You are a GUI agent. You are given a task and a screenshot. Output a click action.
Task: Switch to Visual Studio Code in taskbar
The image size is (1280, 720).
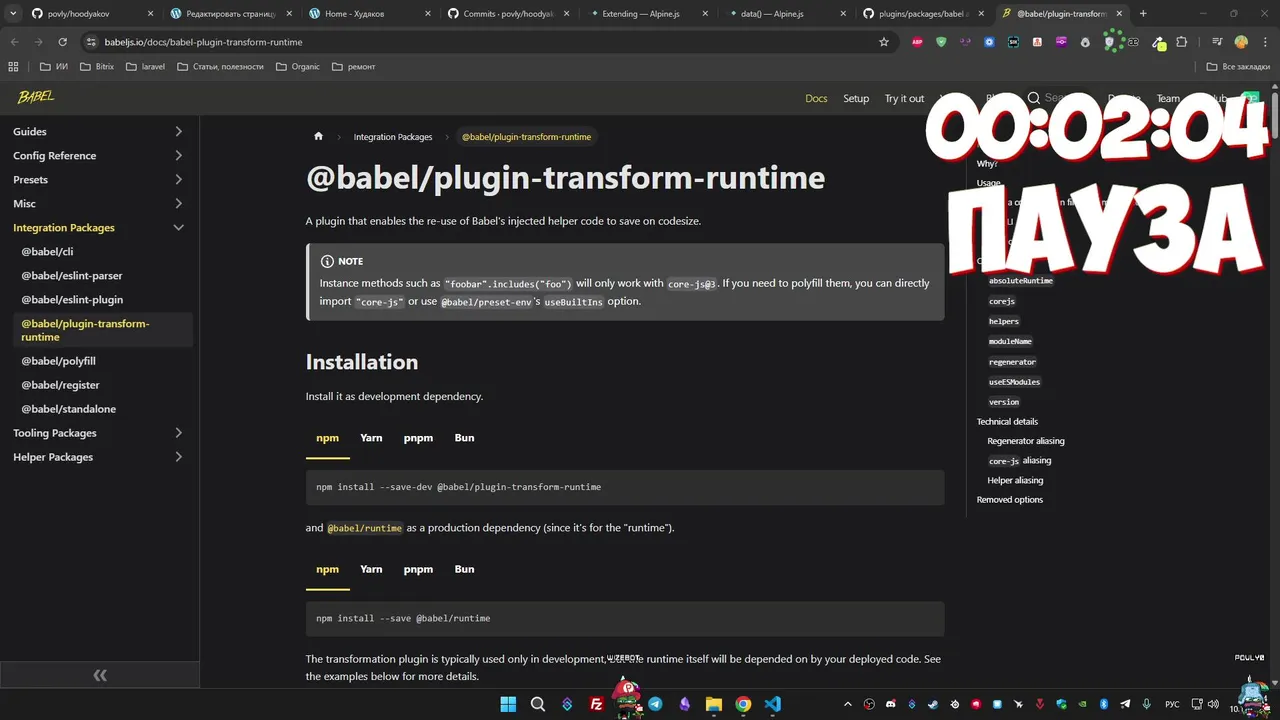pyautogui.click(x=772, y=704)
